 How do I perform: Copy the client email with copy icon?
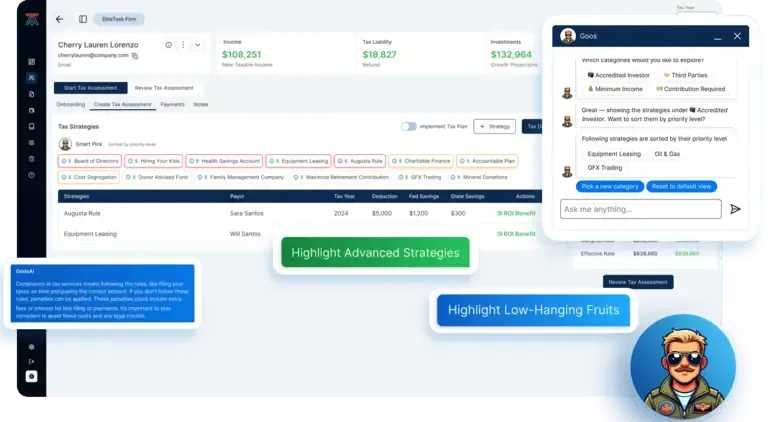[135, 56]
